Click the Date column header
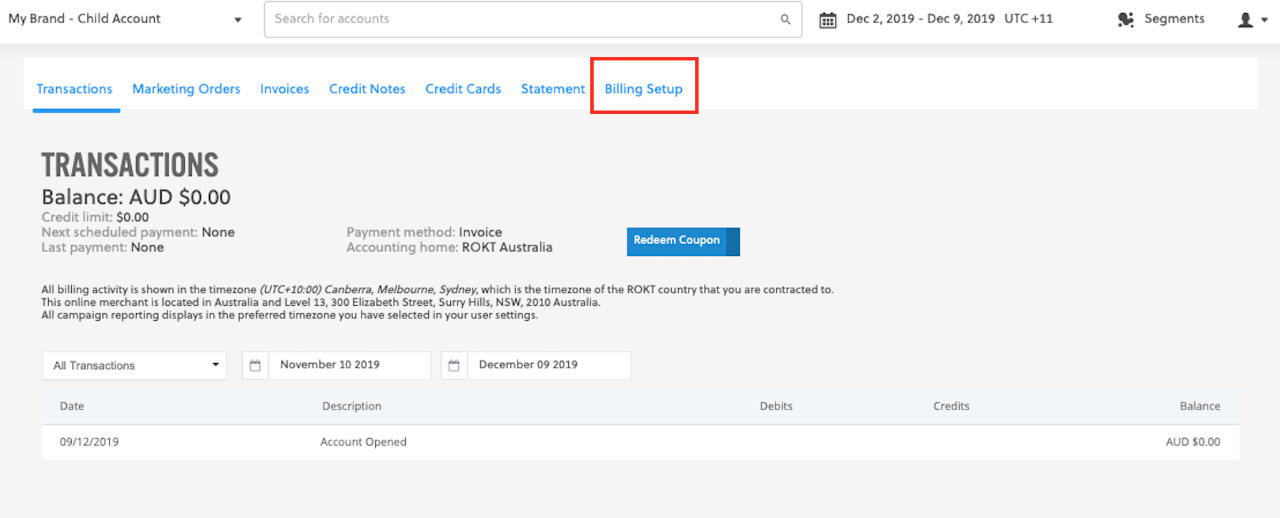Viewport: 1280px width, 518px height. tap(72, 406)
